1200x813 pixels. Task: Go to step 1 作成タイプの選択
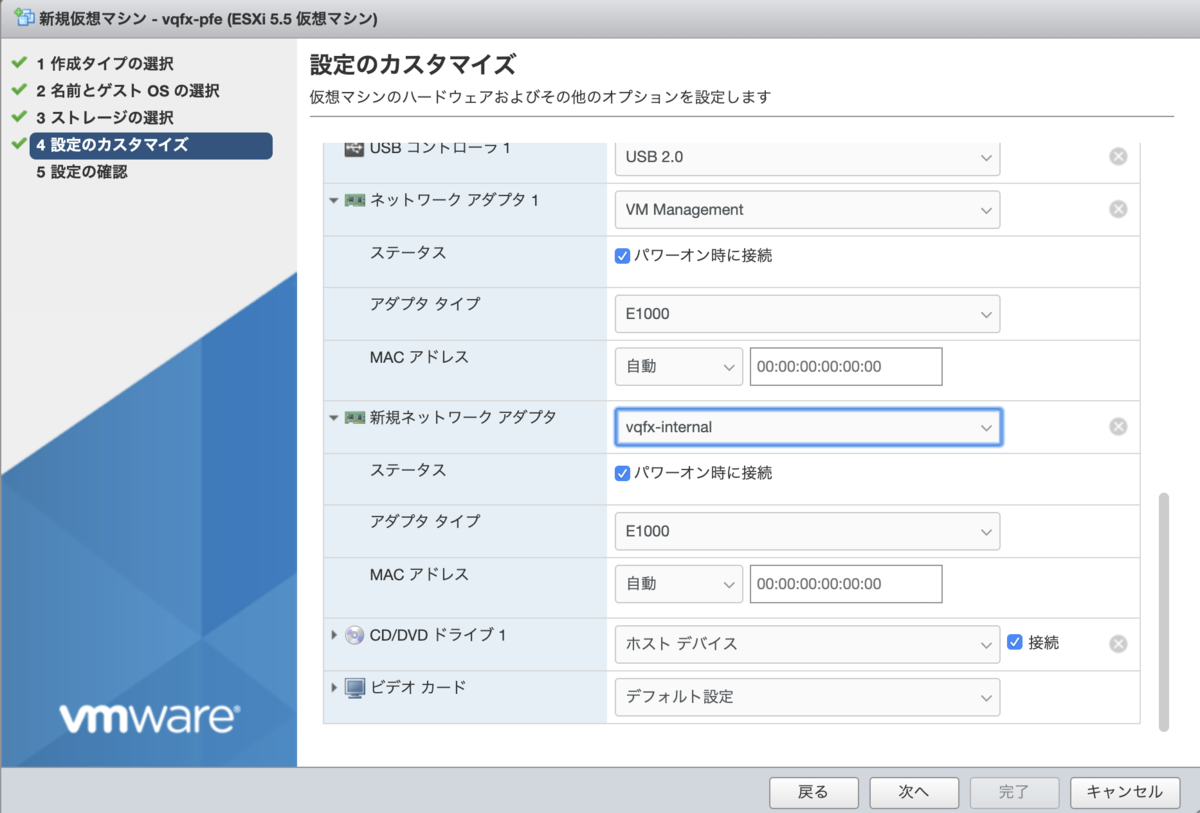tap(104, 64)
